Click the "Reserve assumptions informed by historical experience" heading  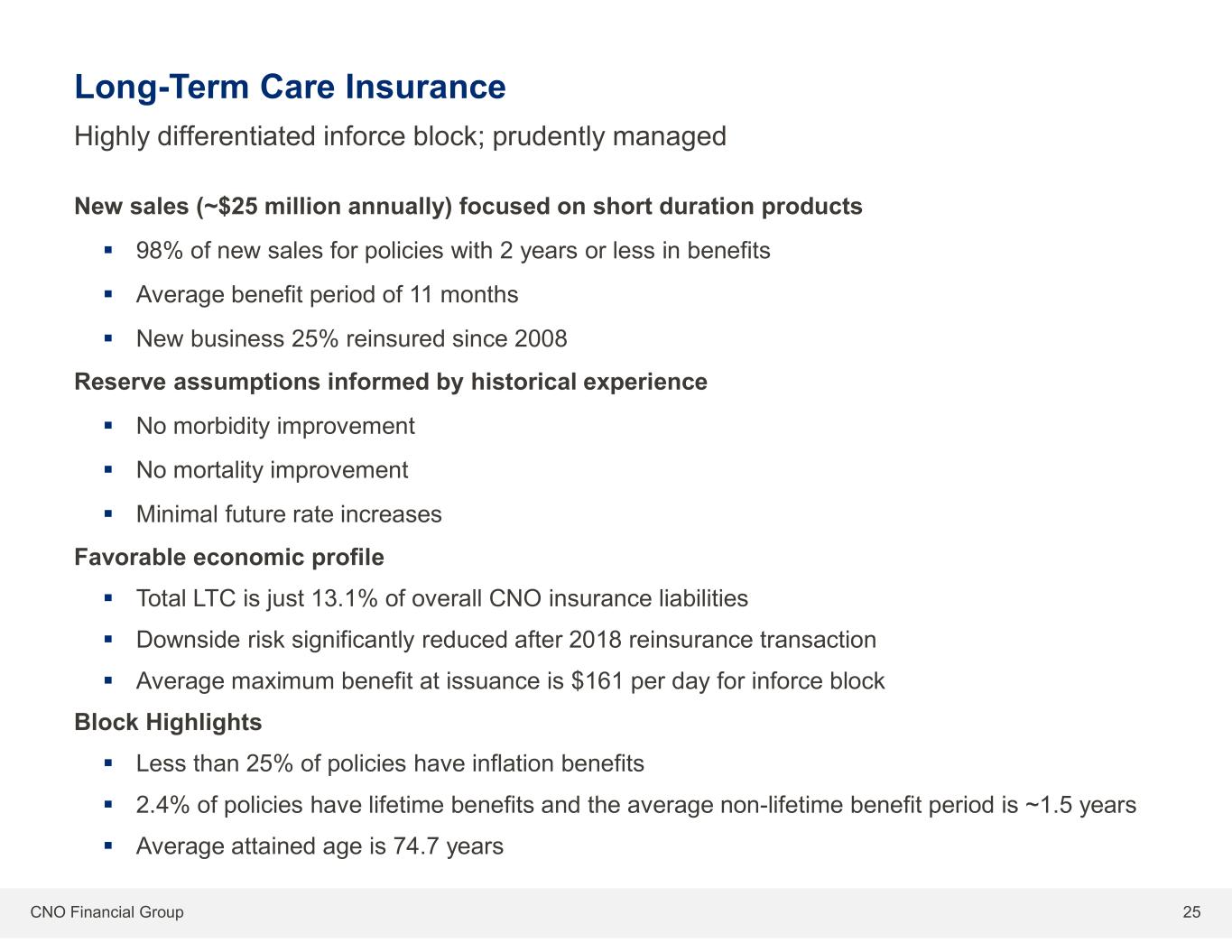click(390, 382)
